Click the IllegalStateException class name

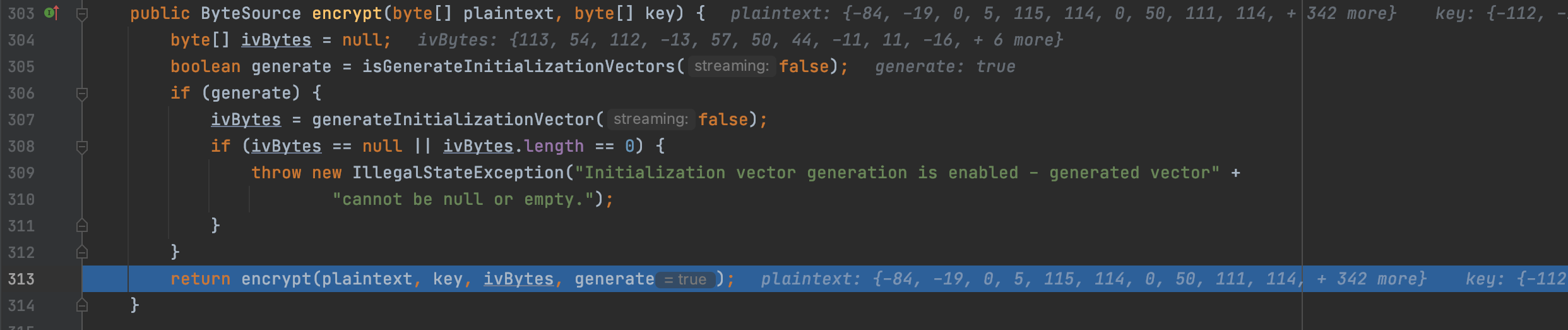[458, 173]
